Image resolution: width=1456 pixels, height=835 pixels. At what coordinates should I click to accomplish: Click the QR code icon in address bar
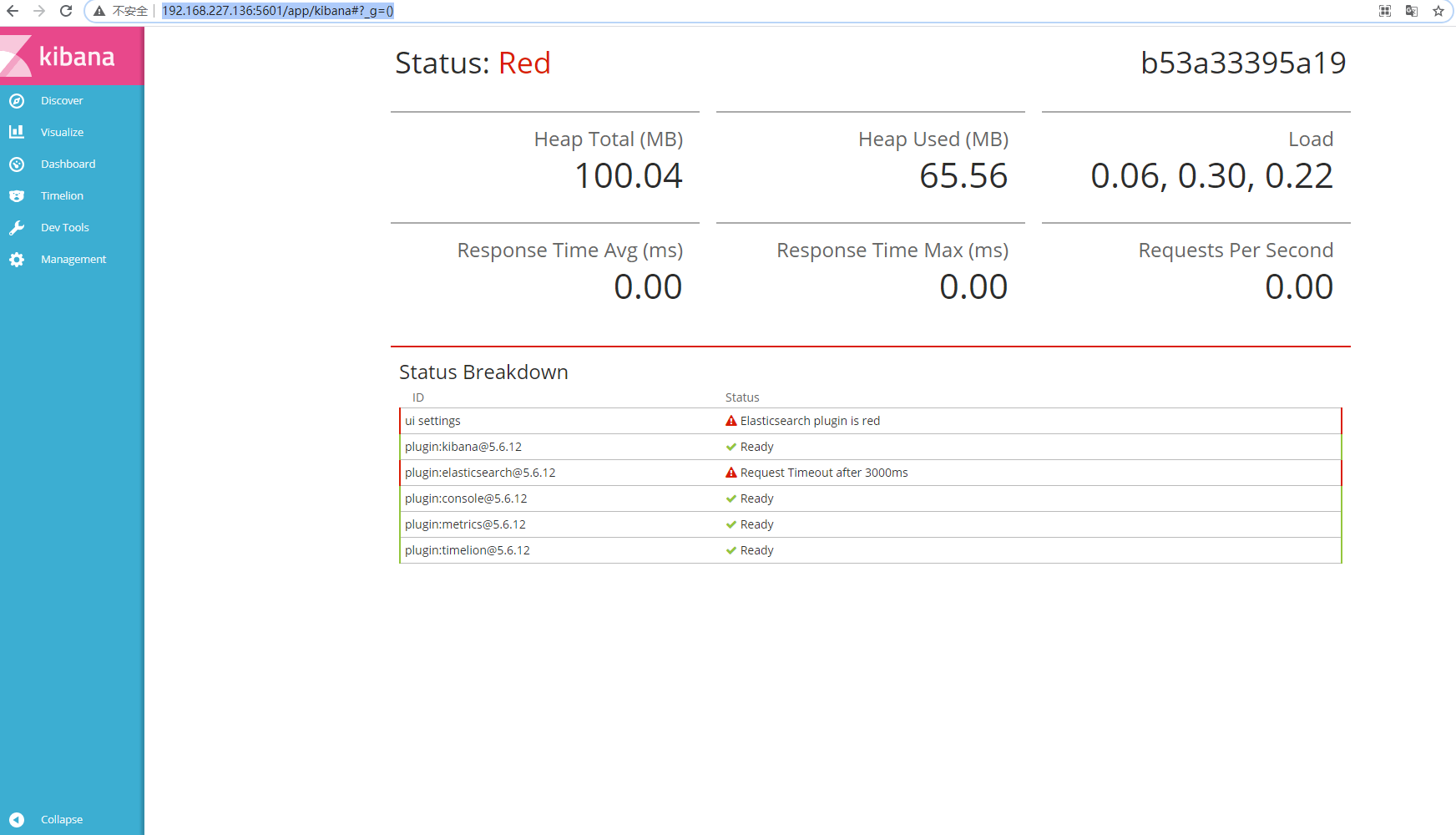coord(1385,11)
